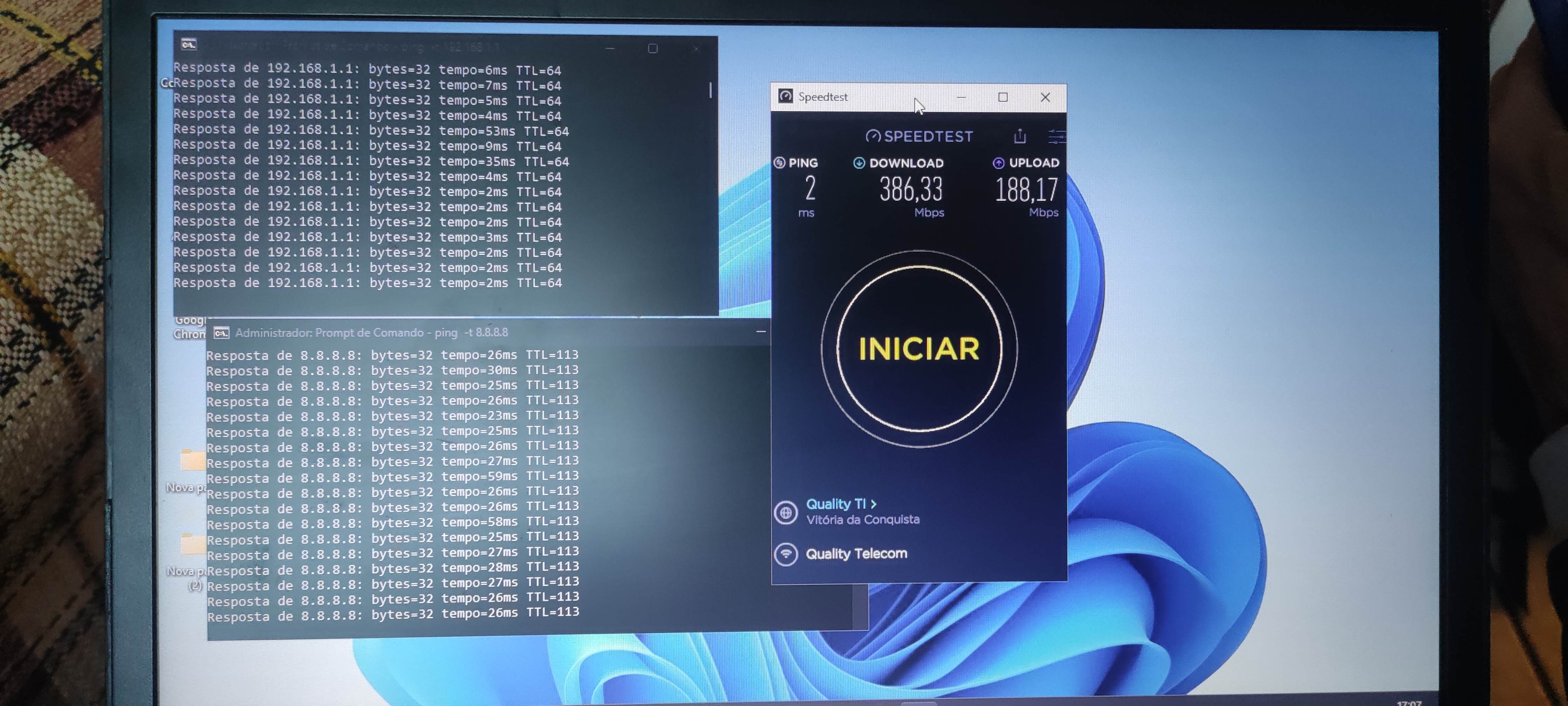Click the command prompt icon of 8.8.8.8 window

click(222, 333)
